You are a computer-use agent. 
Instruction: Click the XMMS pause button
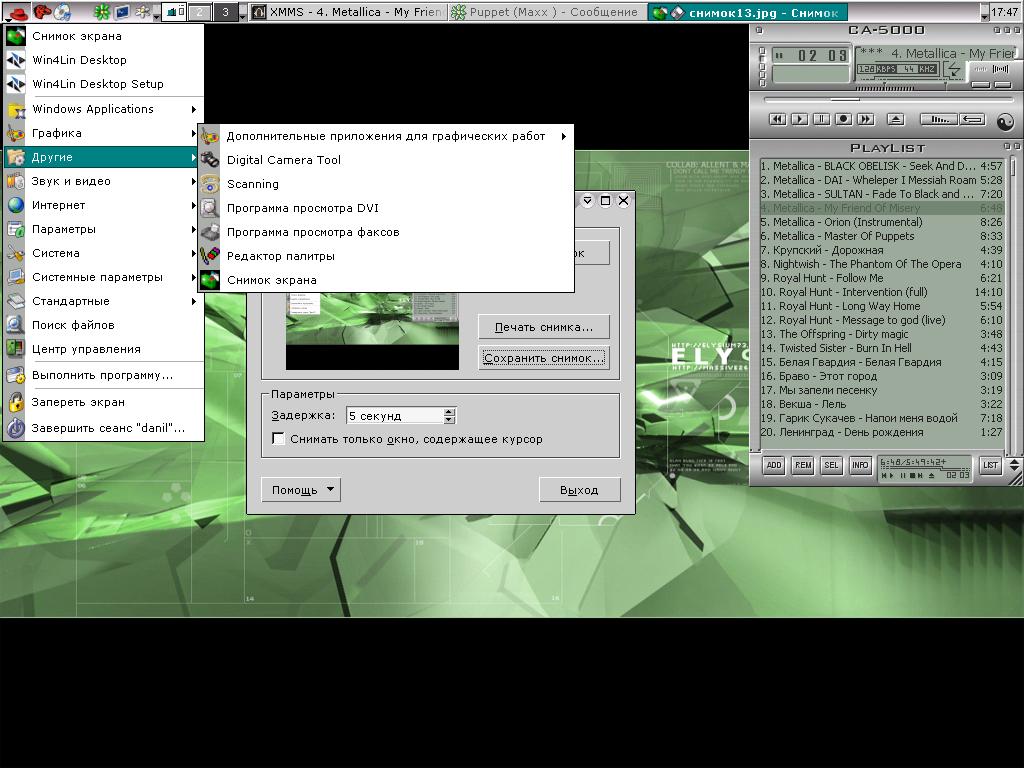point(822,119)
